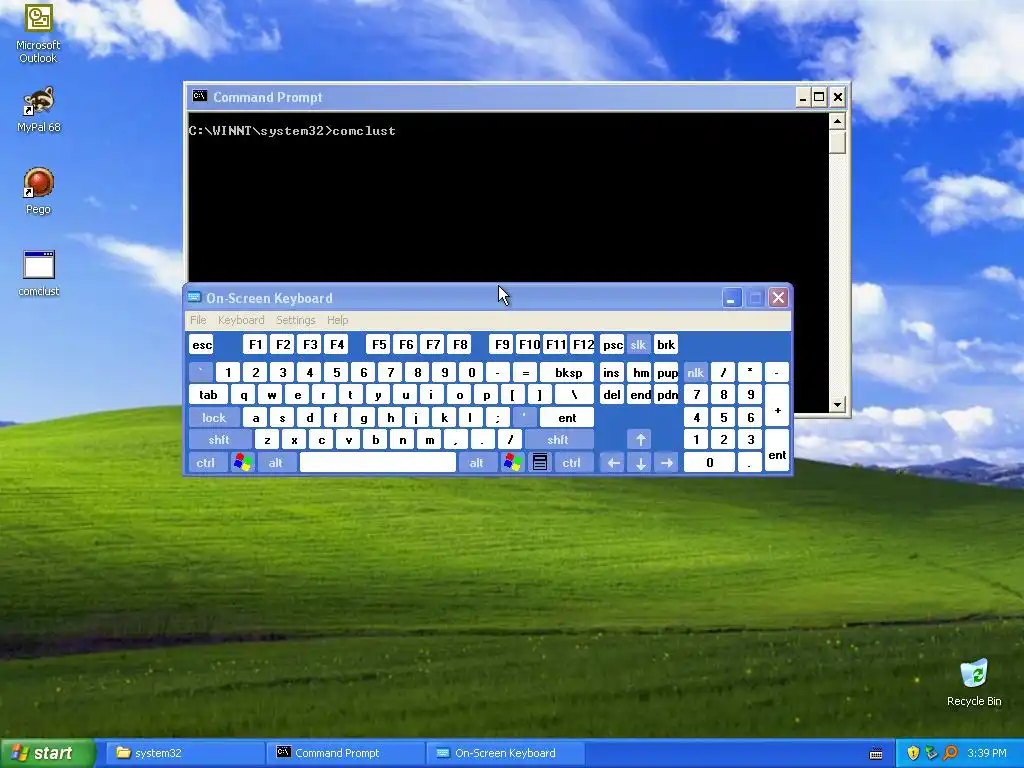Click left Windows logo key on keyboard
This screenshot has height=768, width=1024.
point(242,462)
